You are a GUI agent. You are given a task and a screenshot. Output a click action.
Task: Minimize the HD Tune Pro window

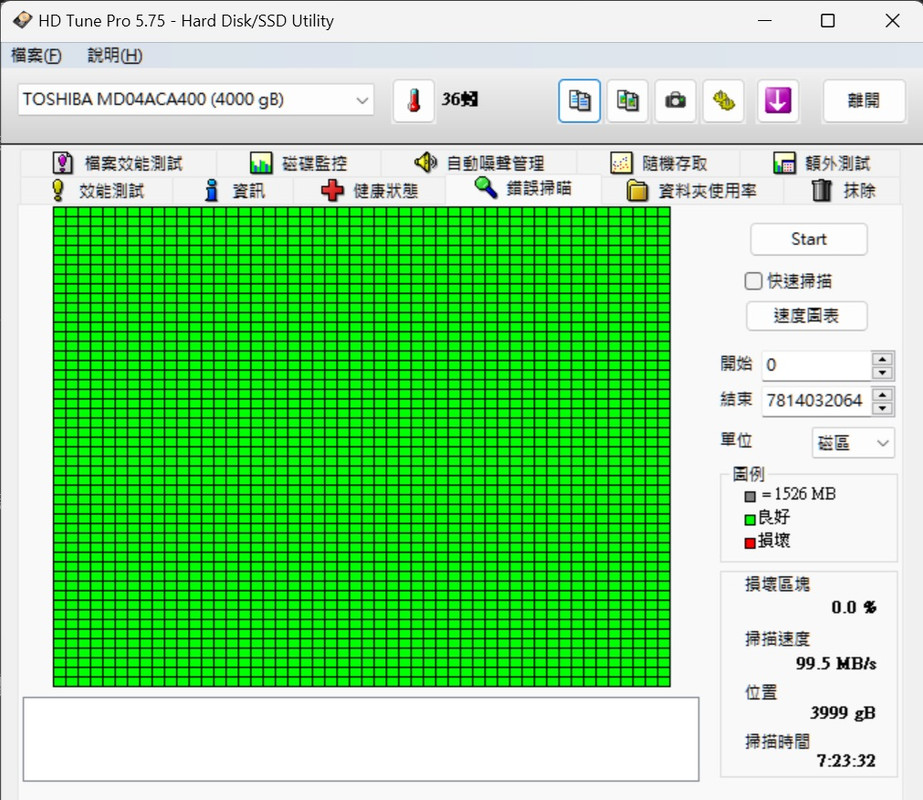point(765,21)
